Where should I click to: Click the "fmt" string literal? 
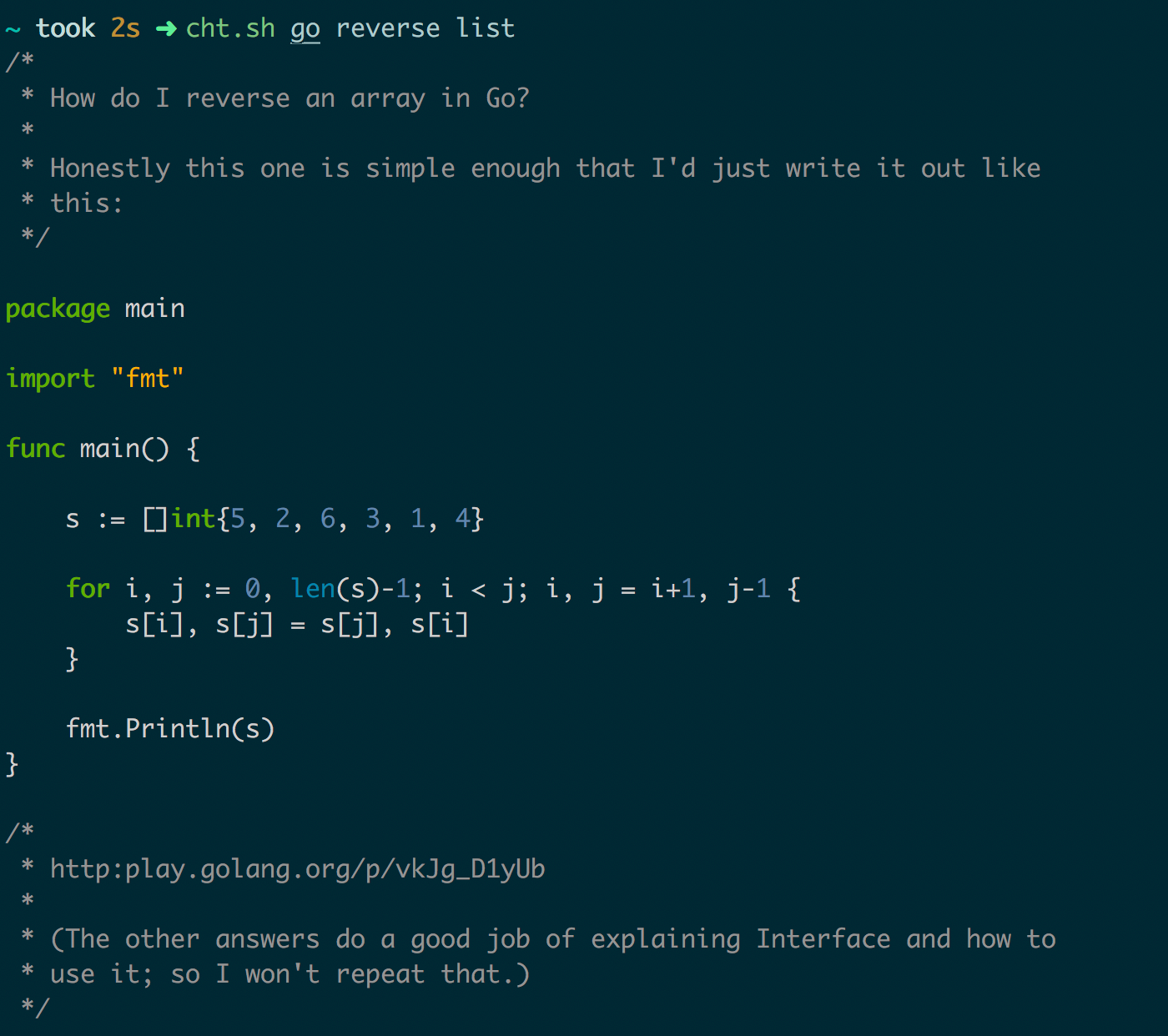[148, 379]
